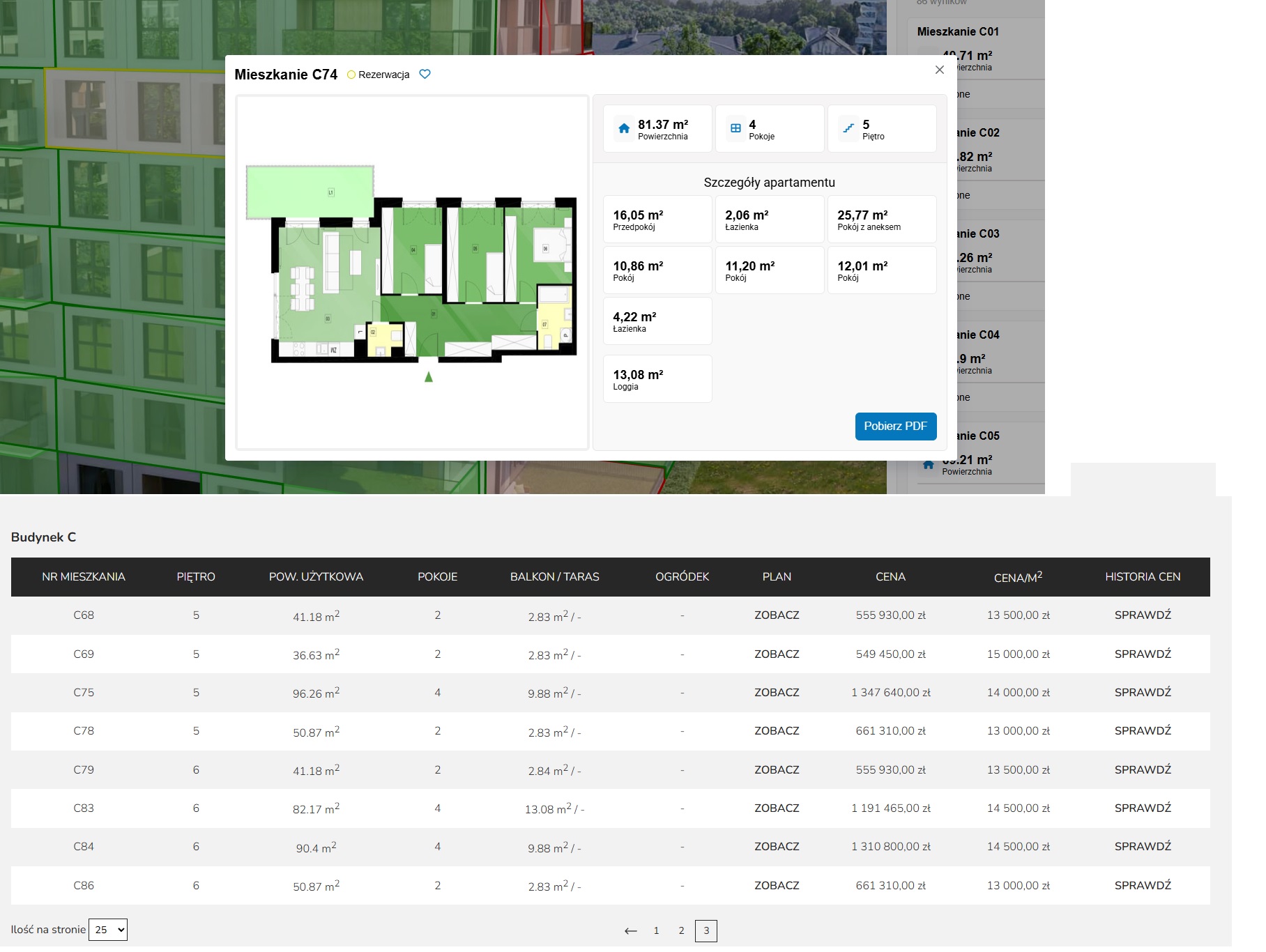
Task: Open ZOBACZ plan for apartment C83
Action: point(776,808)
